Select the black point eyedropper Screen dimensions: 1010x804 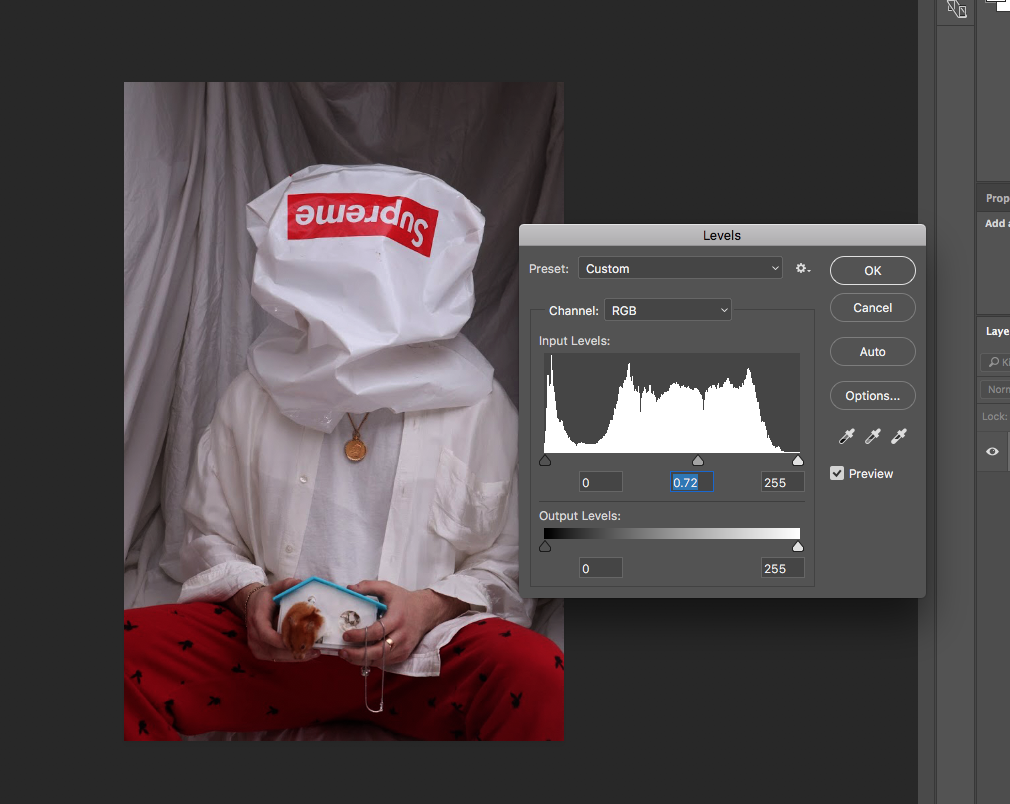(846, 437)
